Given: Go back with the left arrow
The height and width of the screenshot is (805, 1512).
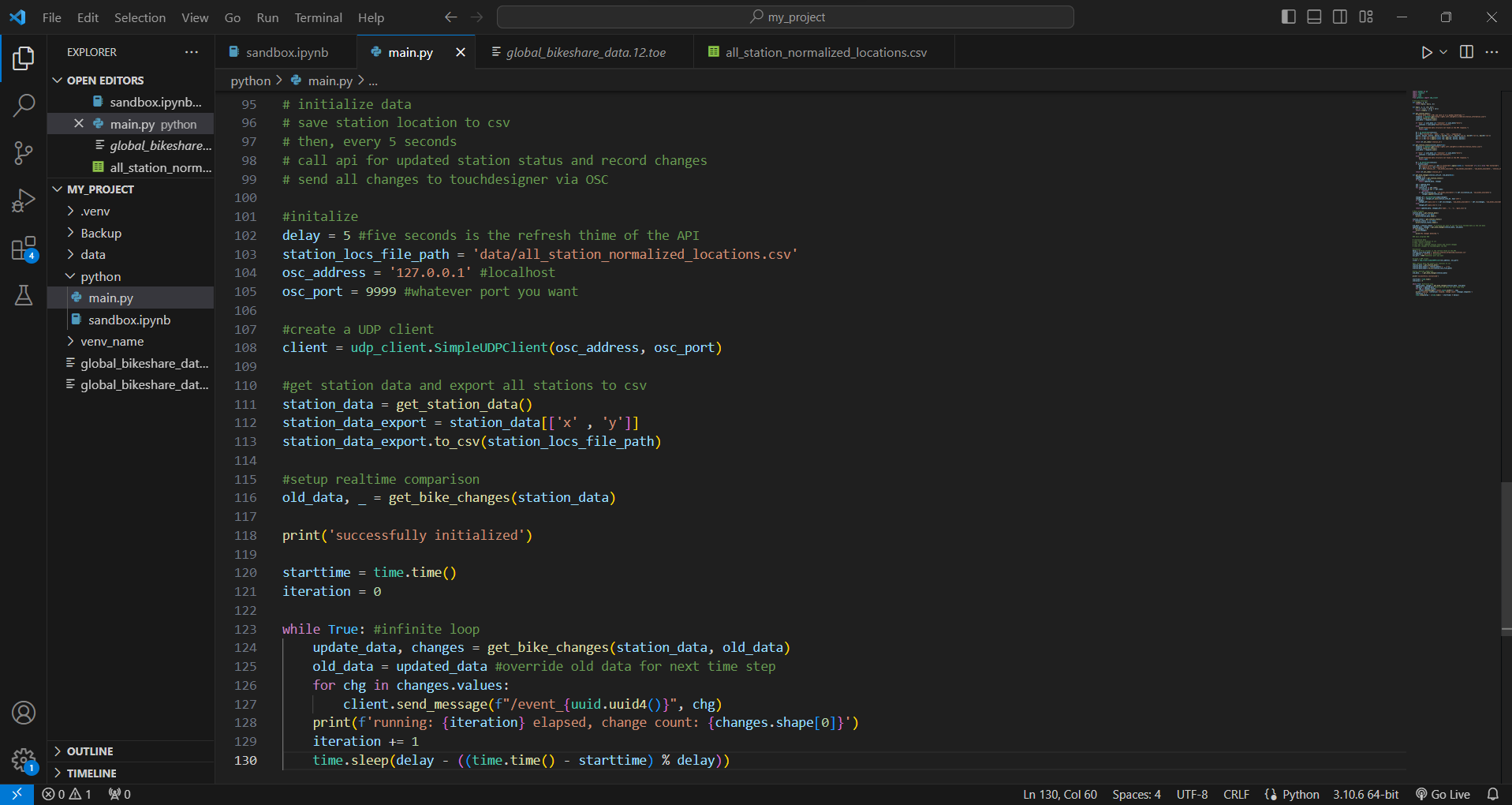Looking at the screenshot, I should point(450,17).
